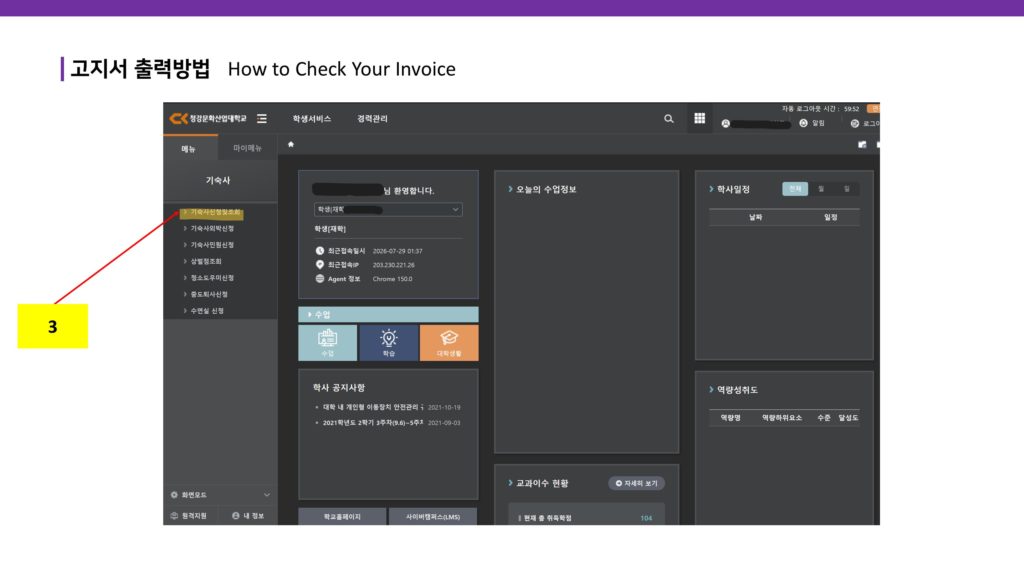Click the 로그아웃 logout icon
This screenshot has height=576, width=1024.
(x=855, y=123)
